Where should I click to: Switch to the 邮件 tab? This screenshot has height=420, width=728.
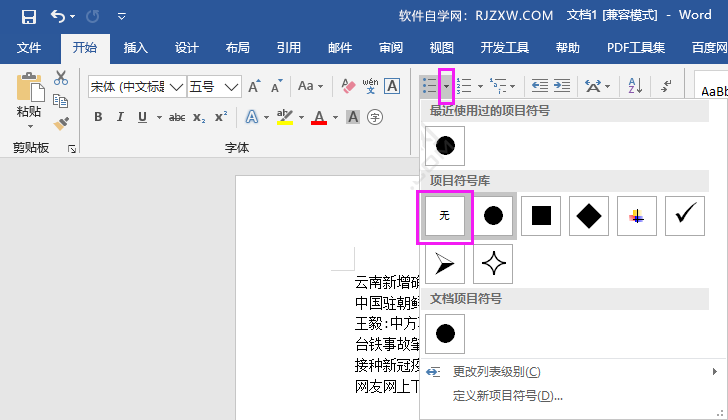click(340, 48)
